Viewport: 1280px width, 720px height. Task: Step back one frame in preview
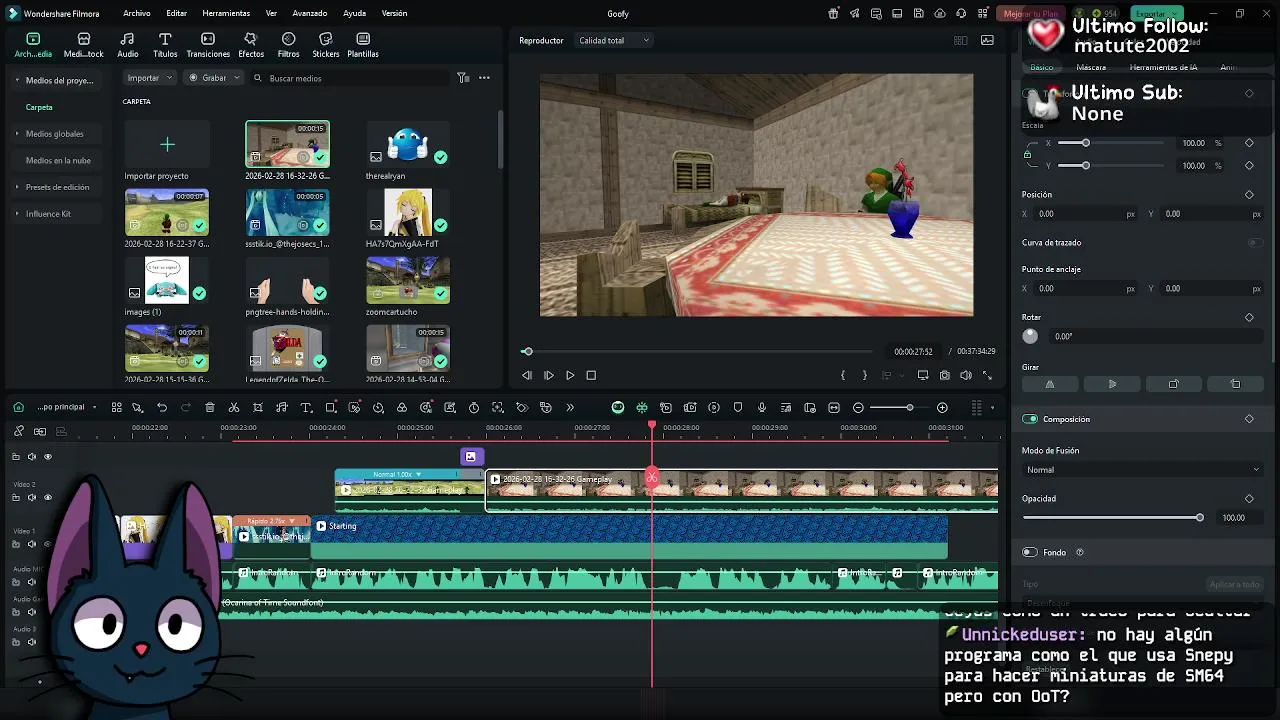[x=527, y=375]
